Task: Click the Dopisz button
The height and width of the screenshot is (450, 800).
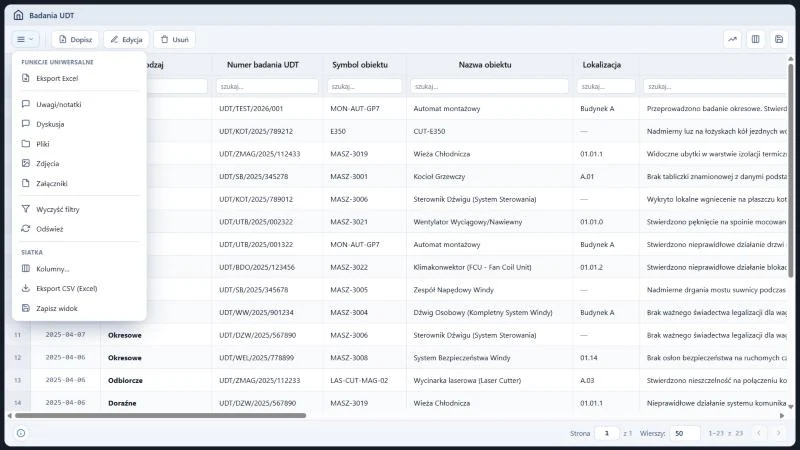Action: (x=75, y=39)
